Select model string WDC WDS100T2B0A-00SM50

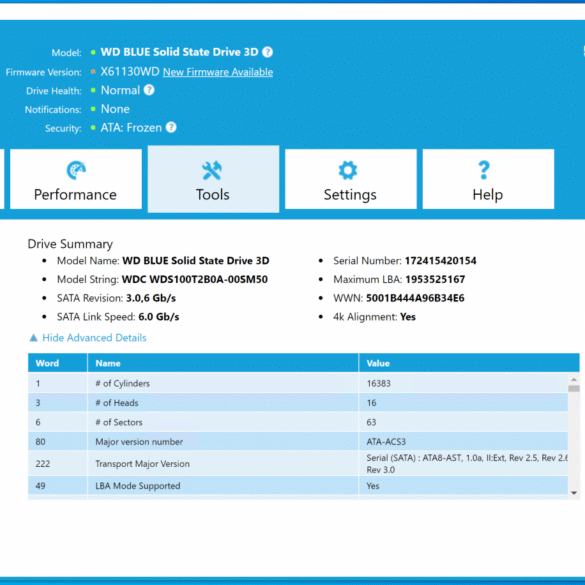(195, 279)
